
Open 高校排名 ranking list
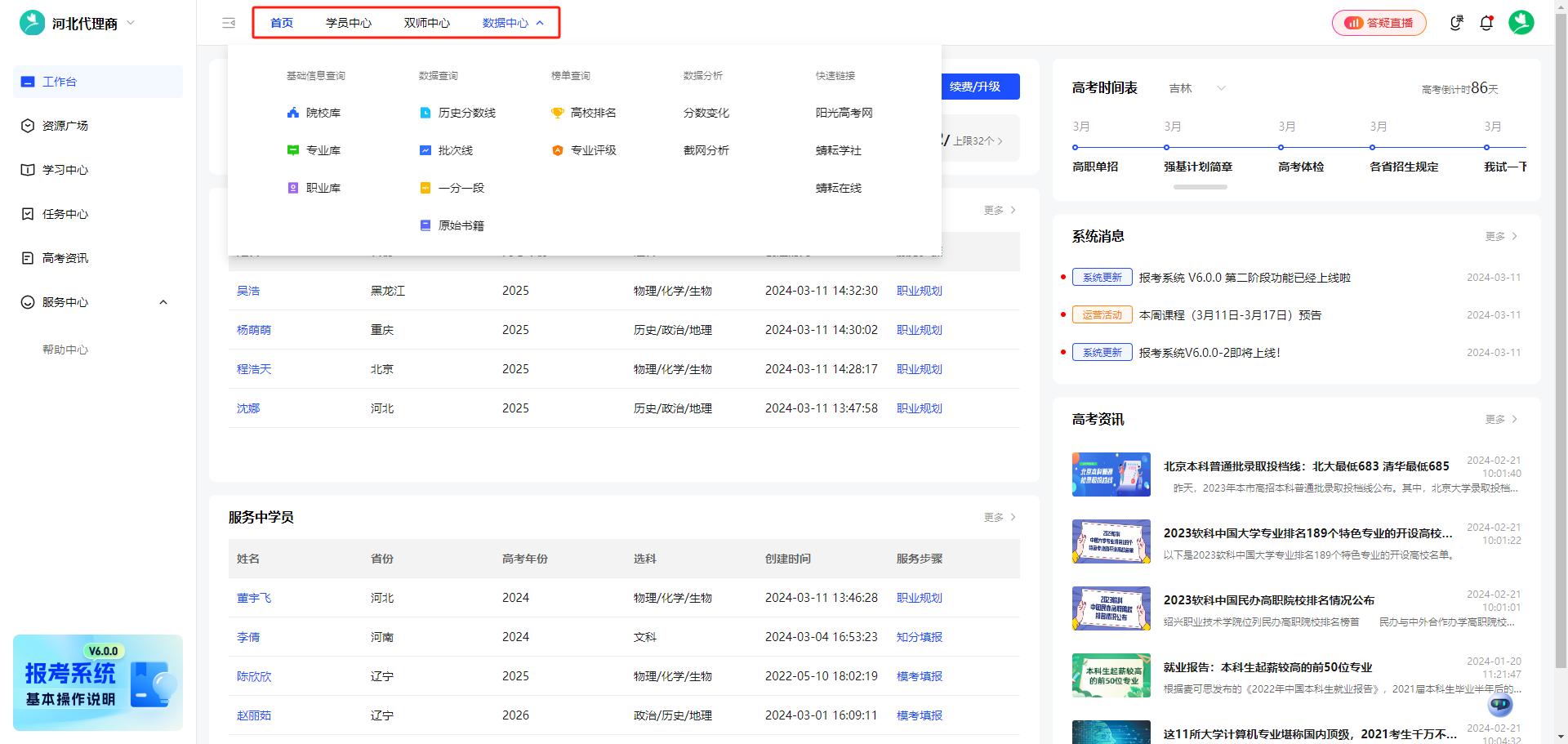(584, 113)
